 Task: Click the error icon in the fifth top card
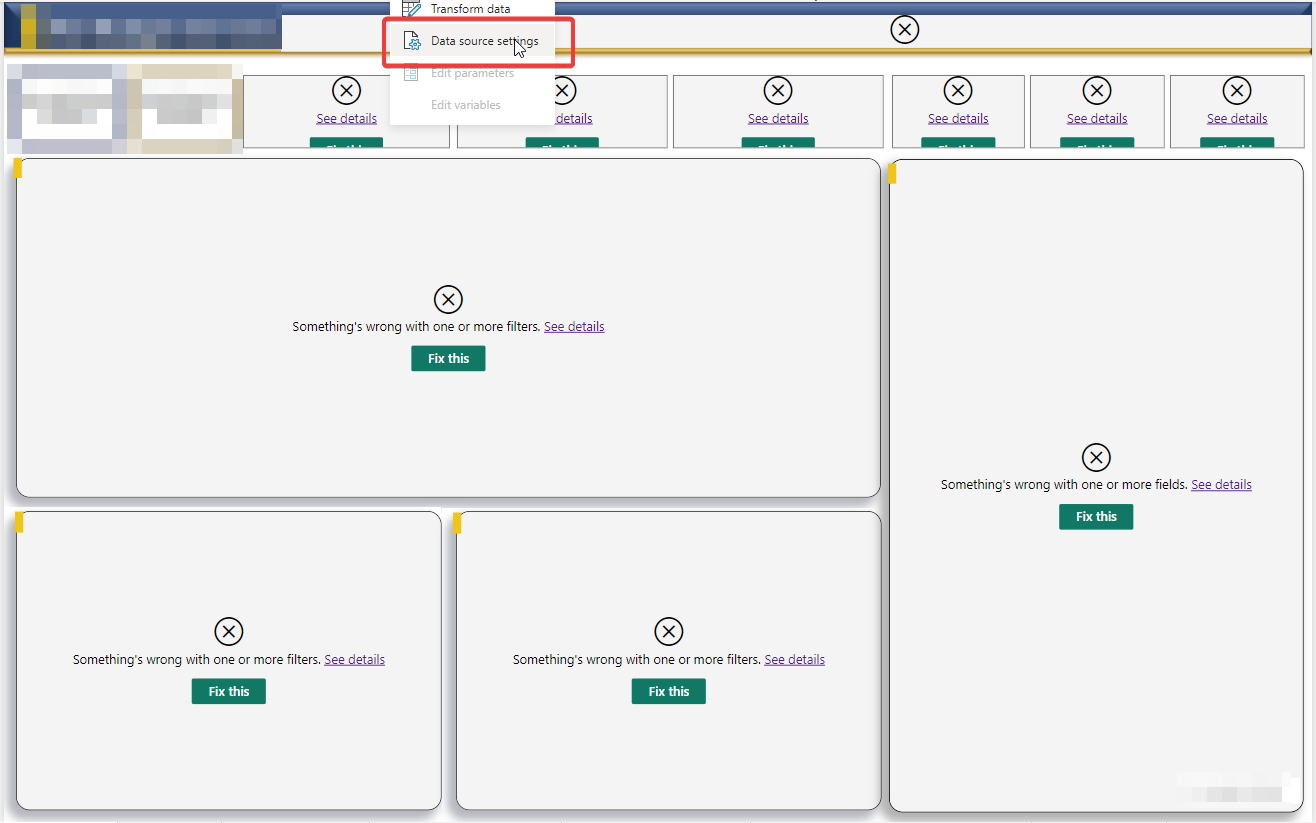(x=1097, y=91)
